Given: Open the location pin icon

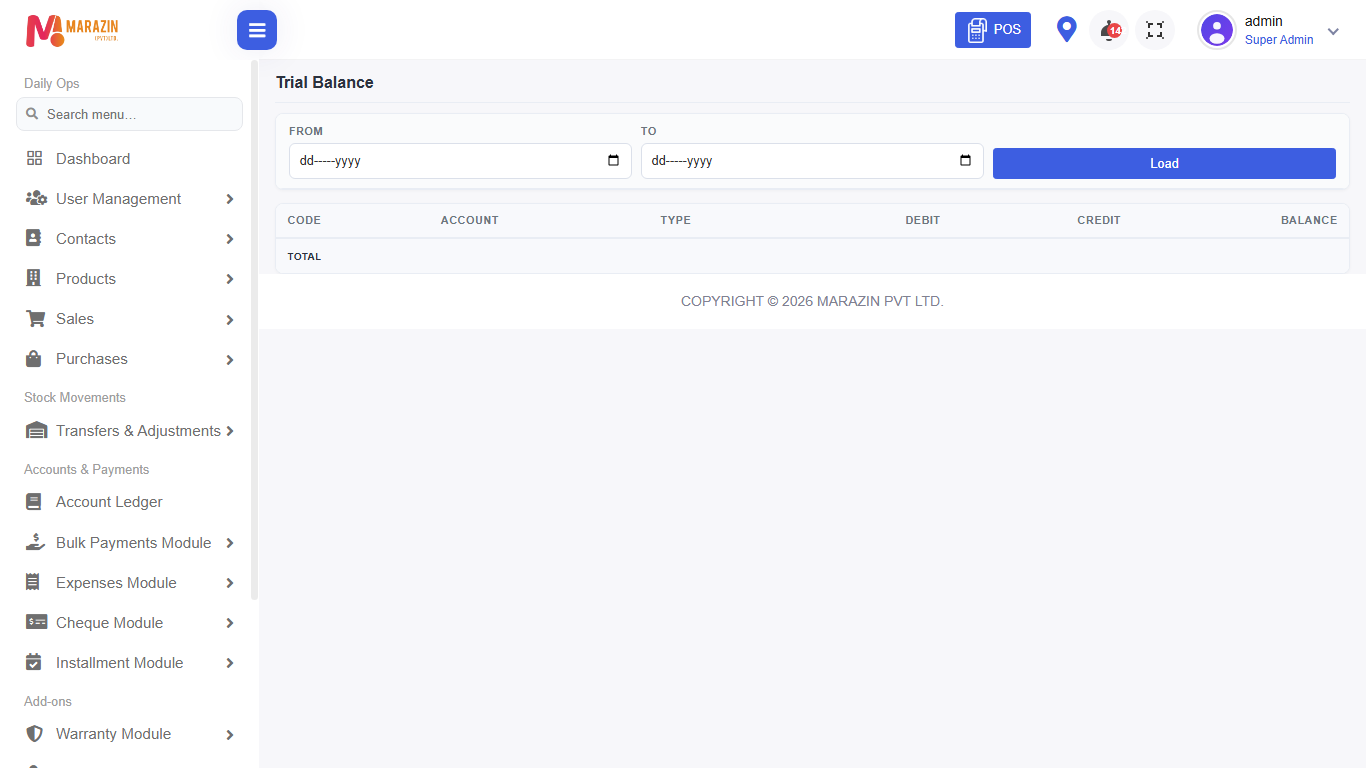Looking at the screenshot, I should [1067, 30].
